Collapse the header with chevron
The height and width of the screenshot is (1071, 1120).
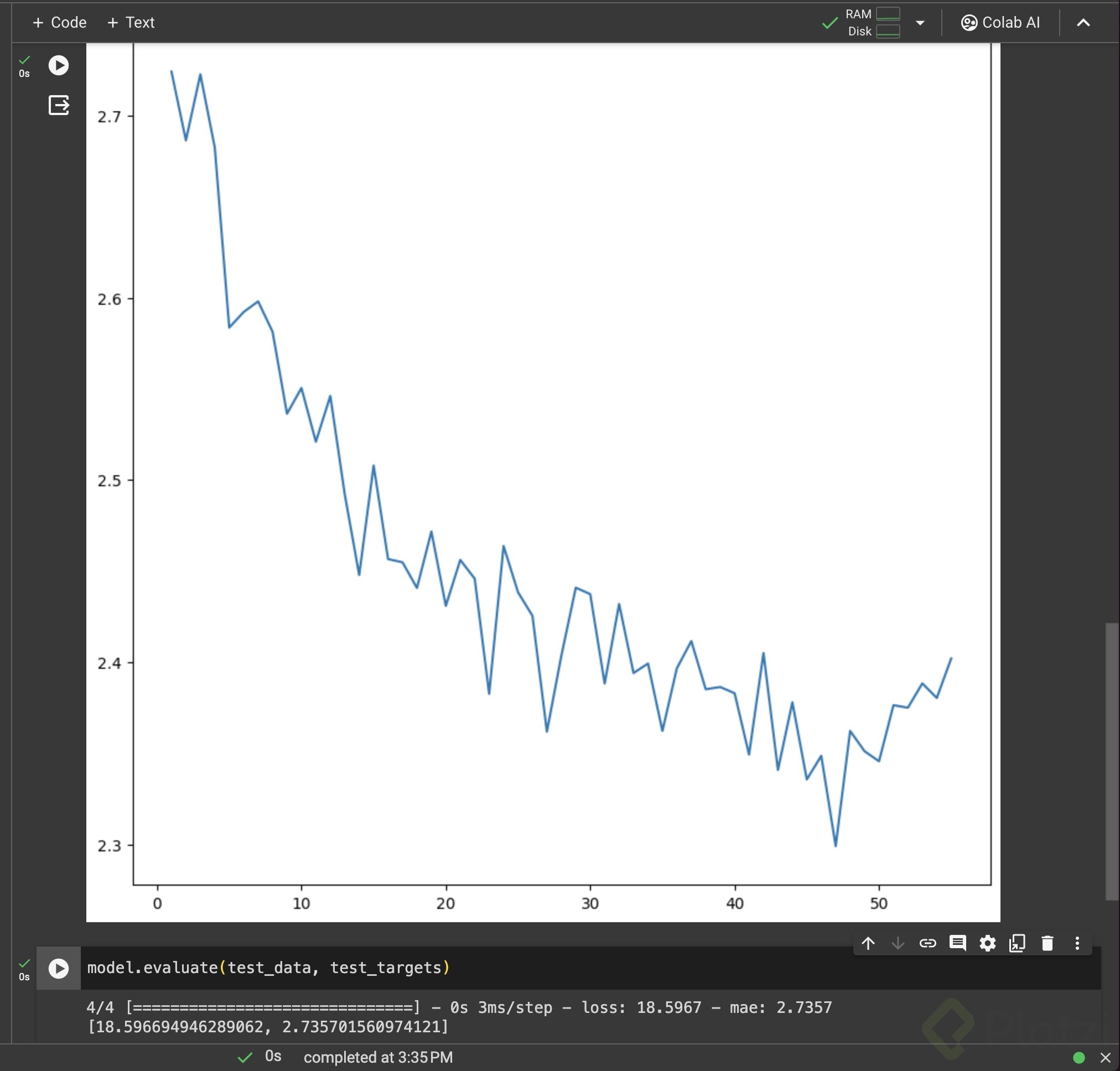(1083, 23)
